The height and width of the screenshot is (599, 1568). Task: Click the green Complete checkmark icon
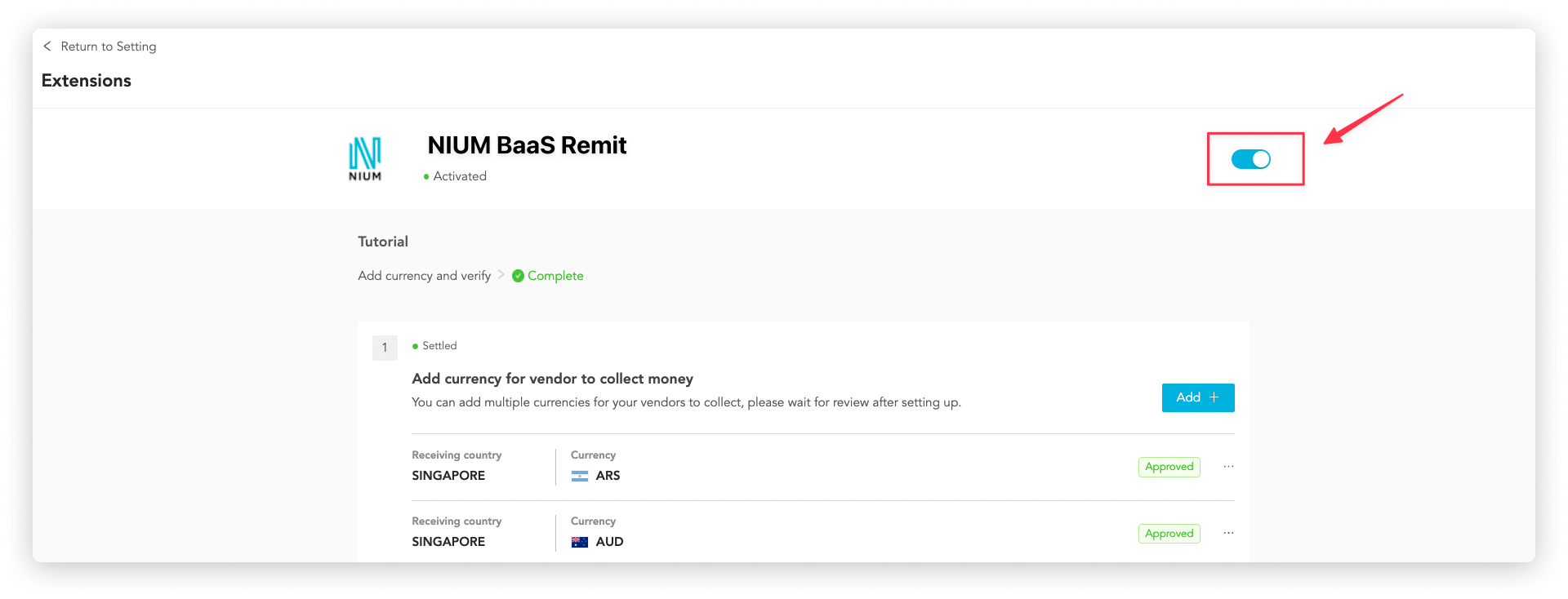(518, 276)
